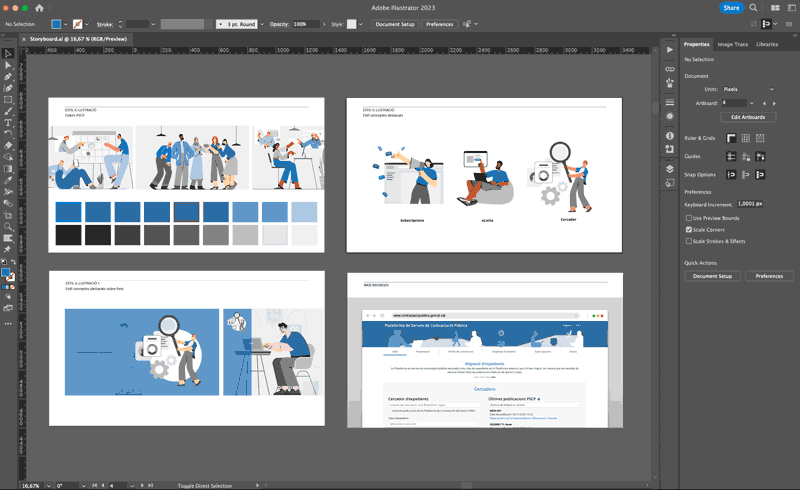Select the Type tool
This screenshot has width=800, height=490.
8,123
